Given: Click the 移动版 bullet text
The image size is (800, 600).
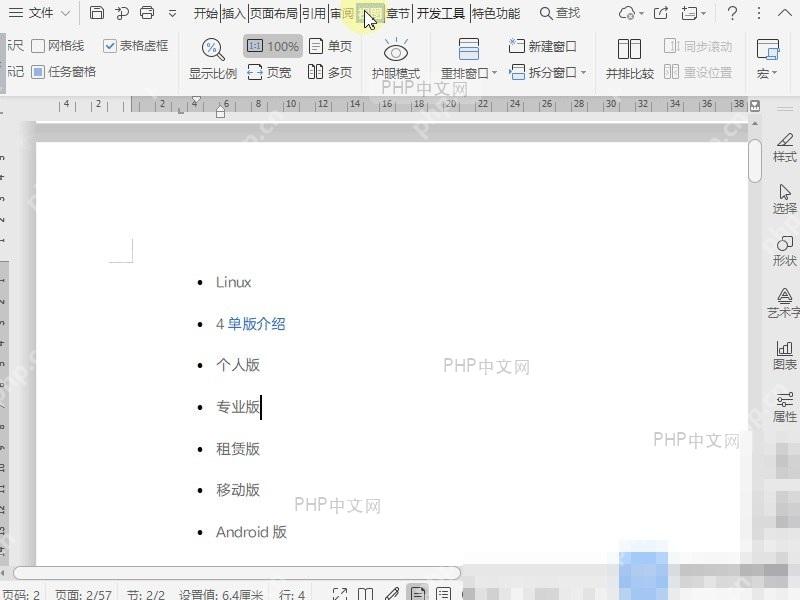Looking at the screenshot, I should 238,490.
